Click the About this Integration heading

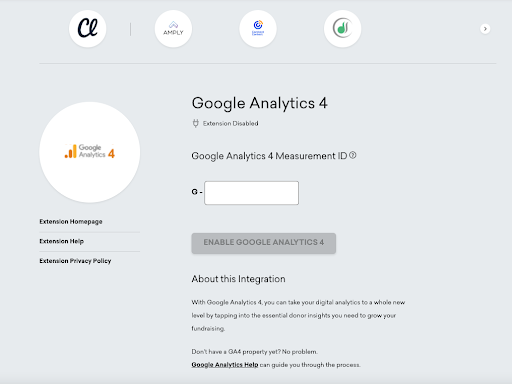(x=238, y=279)
